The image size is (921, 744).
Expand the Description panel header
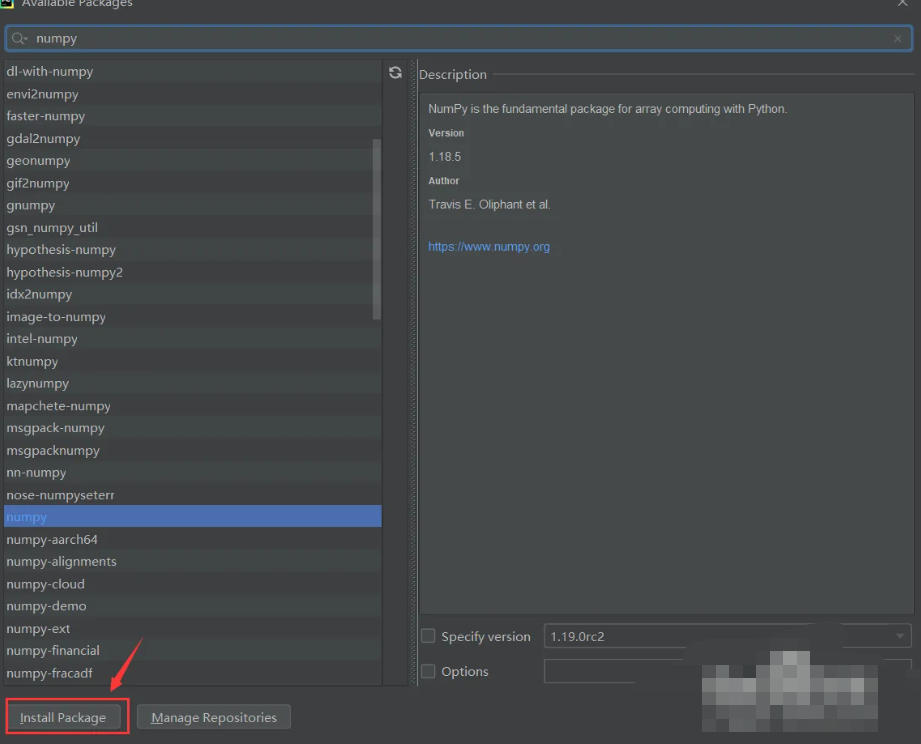453,74
